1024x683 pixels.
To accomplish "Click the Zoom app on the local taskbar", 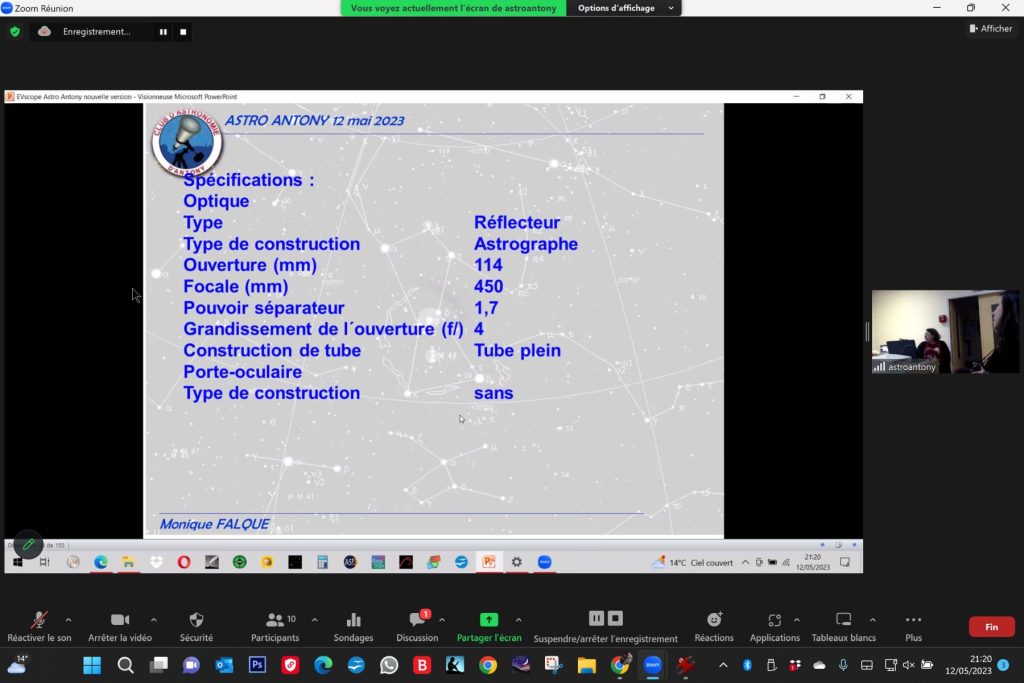I will coord(652,665).
